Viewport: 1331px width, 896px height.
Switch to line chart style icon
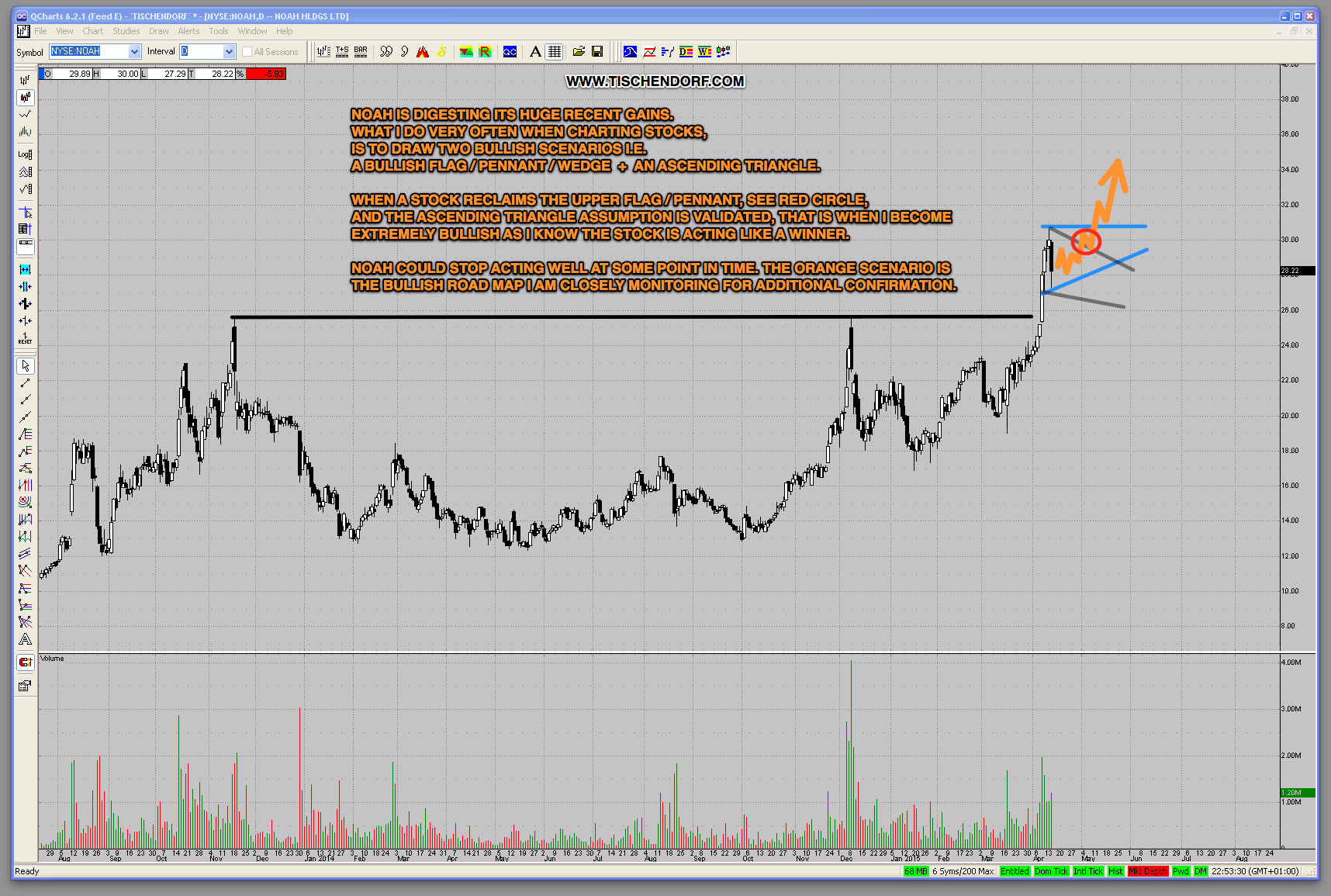coord(26,115)
